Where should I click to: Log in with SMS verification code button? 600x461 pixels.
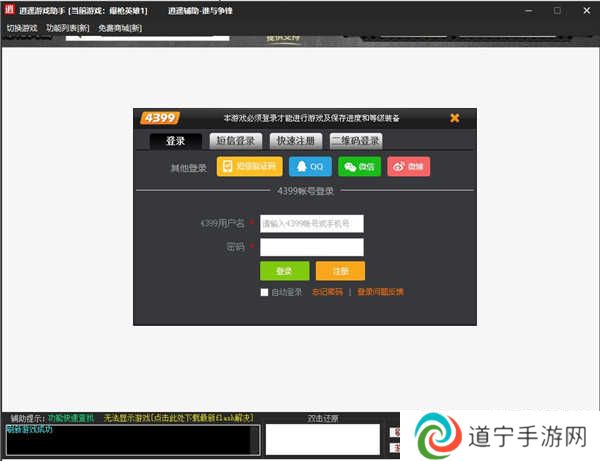point(249,166)
